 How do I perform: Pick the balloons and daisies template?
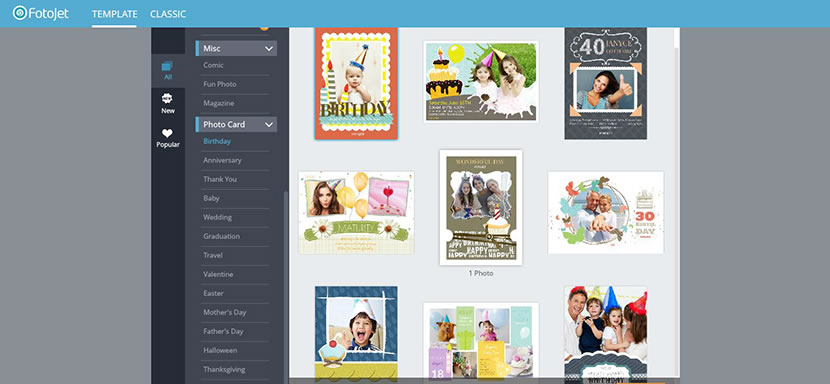point(356,212)
